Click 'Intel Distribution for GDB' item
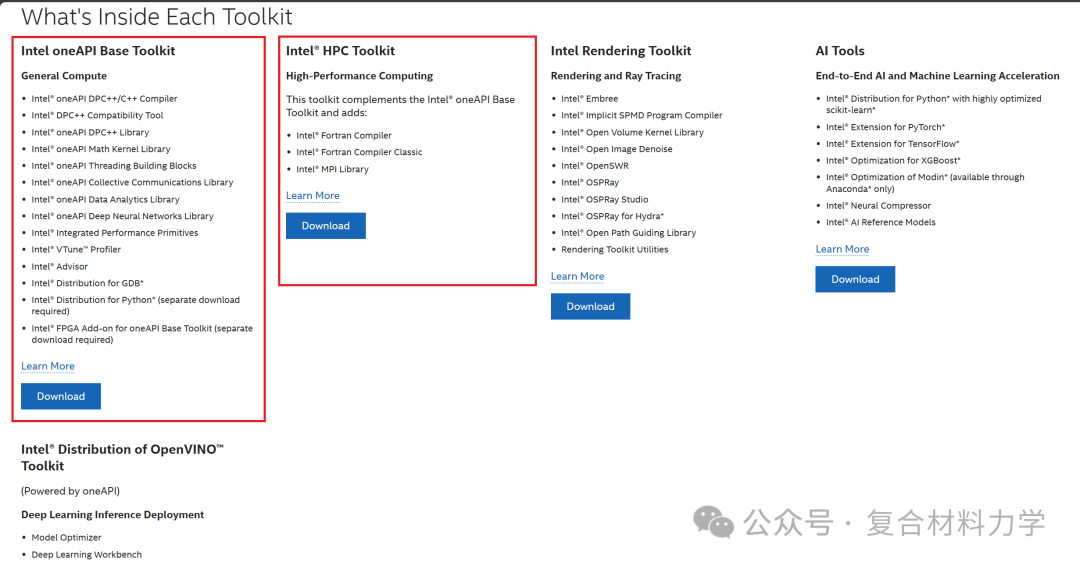The width and height of the screenshot is (1080, 566). tap(87, 283)
